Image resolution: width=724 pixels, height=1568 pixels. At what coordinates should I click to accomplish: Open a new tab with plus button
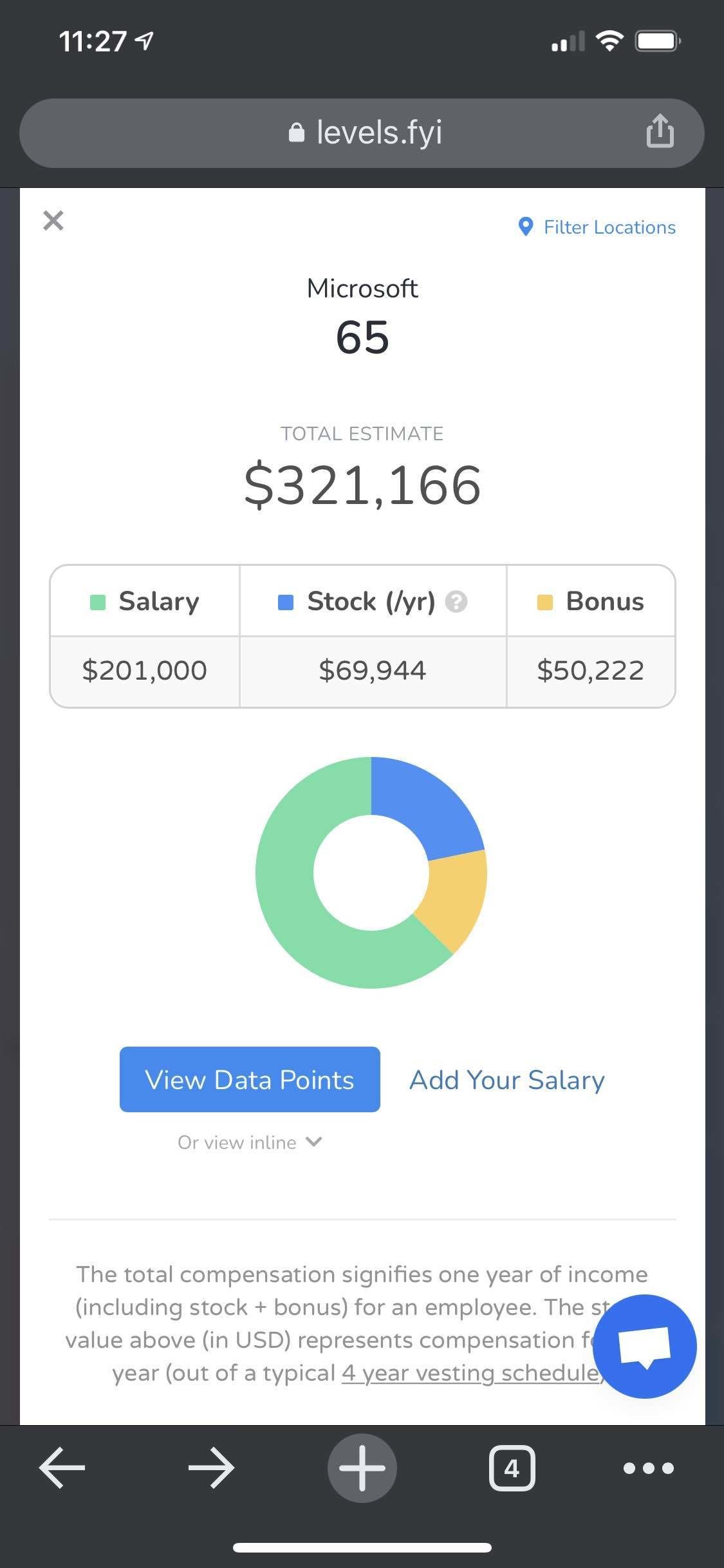(362, 1468)
